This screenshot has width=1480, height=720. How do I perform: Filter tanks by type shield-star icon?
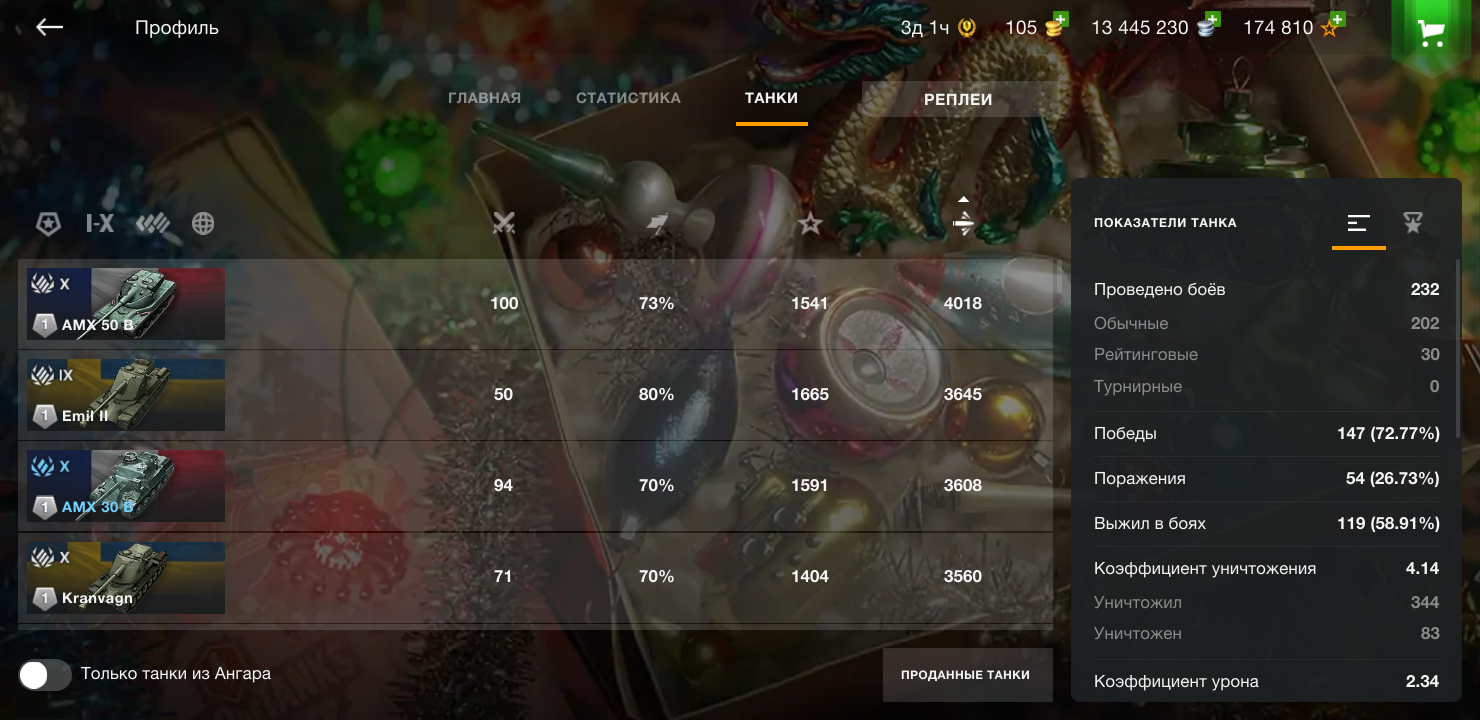tap(48, 223)
